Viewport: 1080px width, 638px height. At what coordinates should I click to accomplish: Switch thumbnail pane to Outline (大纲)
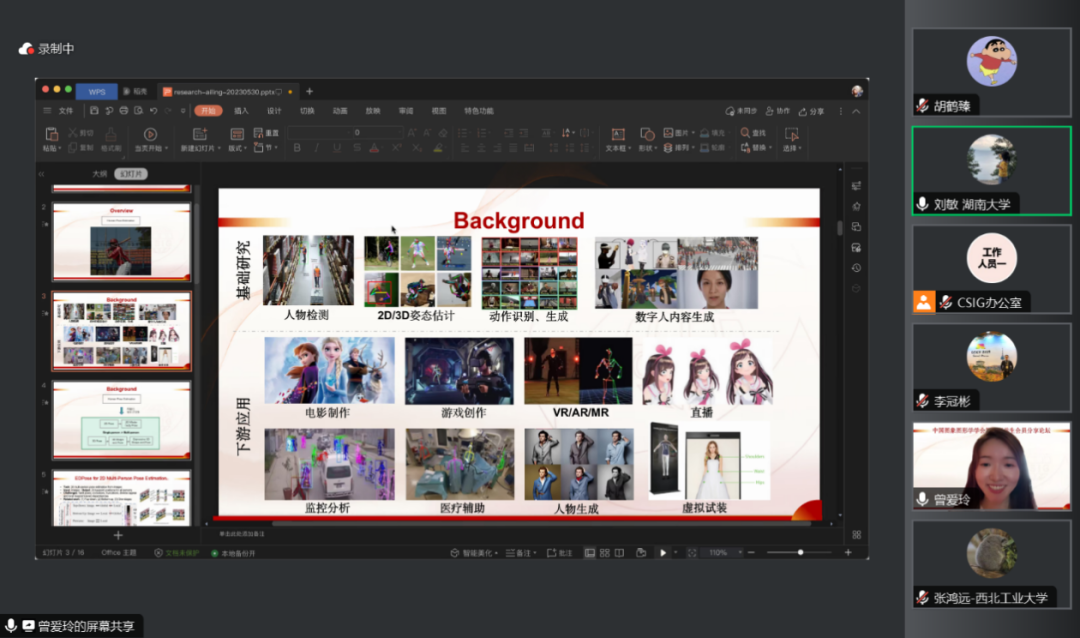(x=100, y=174)
